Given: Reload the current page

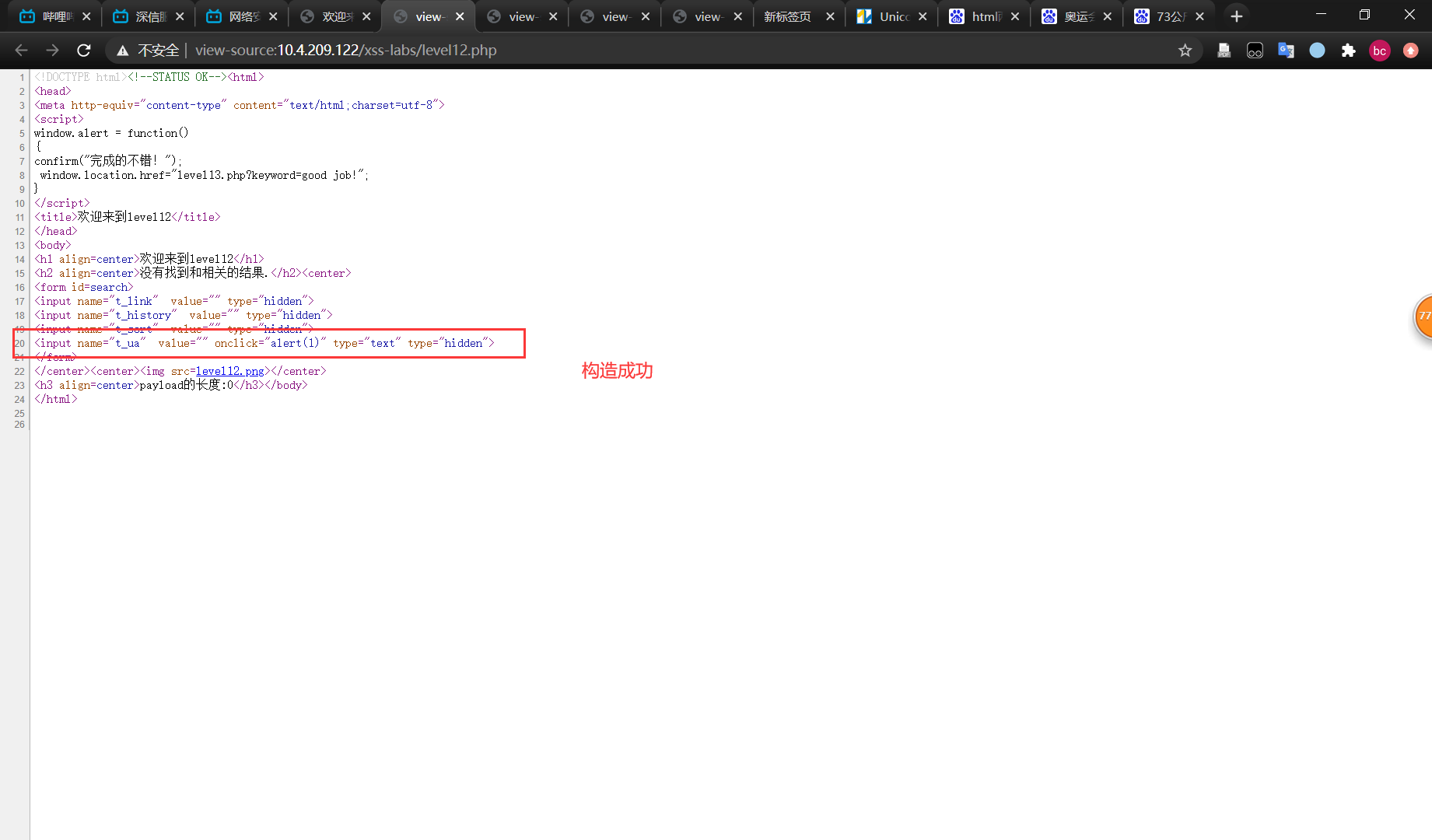Looking at the screenshot, I should point(84,51).
